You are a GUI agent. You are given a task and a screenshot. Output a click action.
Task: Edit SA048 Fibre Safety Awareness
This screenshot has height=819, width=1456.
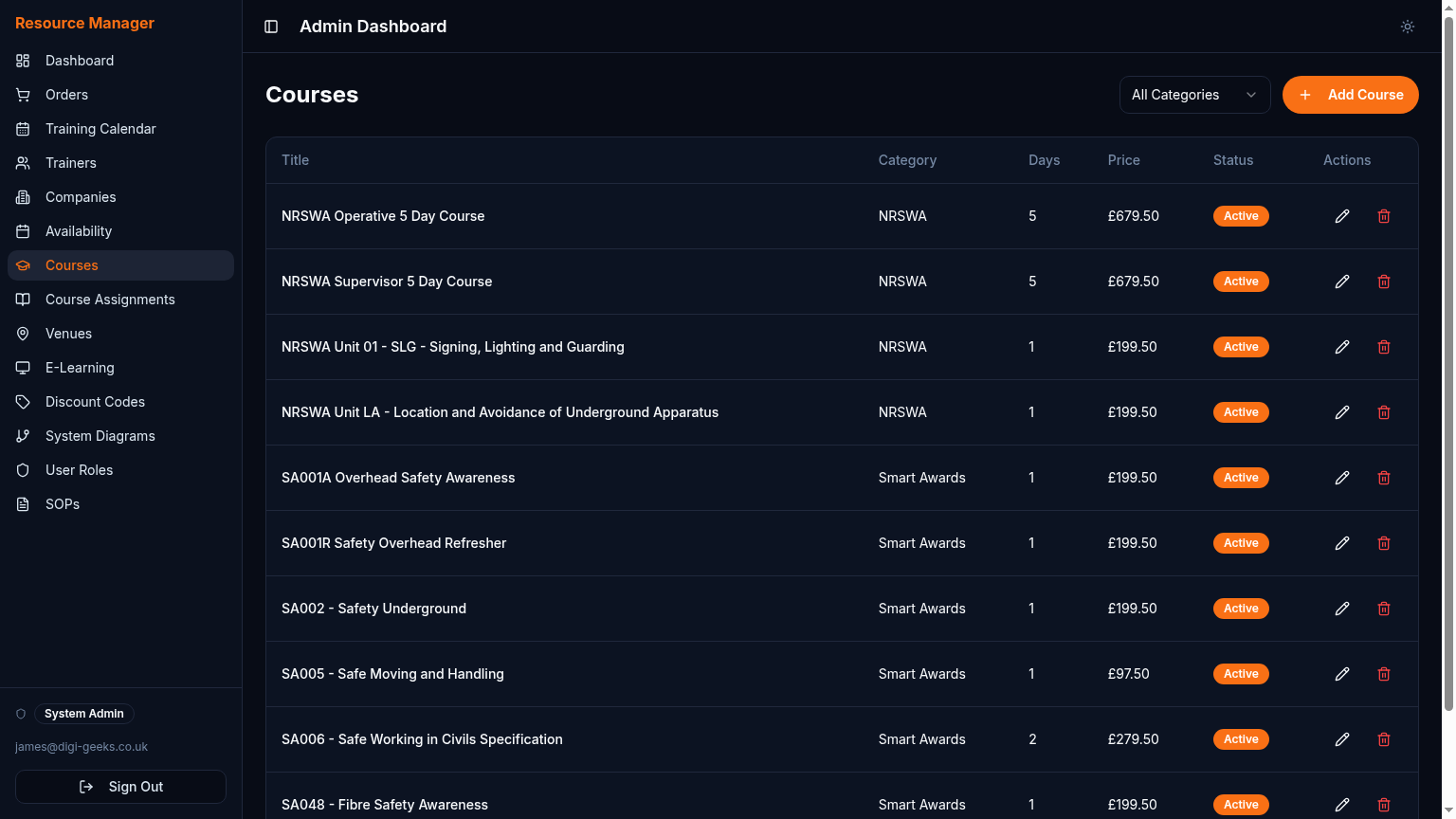pyautogui.click(x=1342, y=805)
